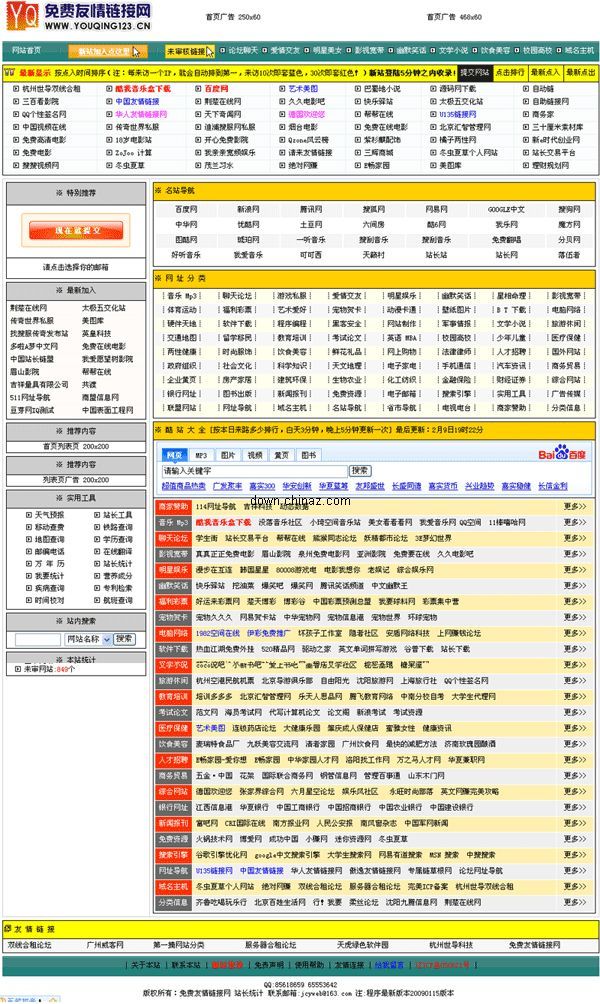Click the 最新点出 button
600x1004 pixels.
pos(580,72)
